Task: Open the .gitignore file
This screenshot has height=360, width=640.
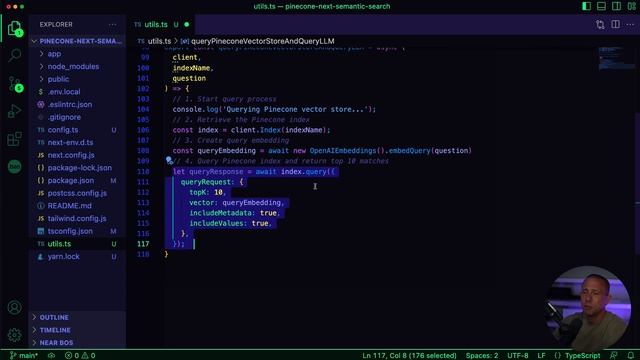Action: 64,117
